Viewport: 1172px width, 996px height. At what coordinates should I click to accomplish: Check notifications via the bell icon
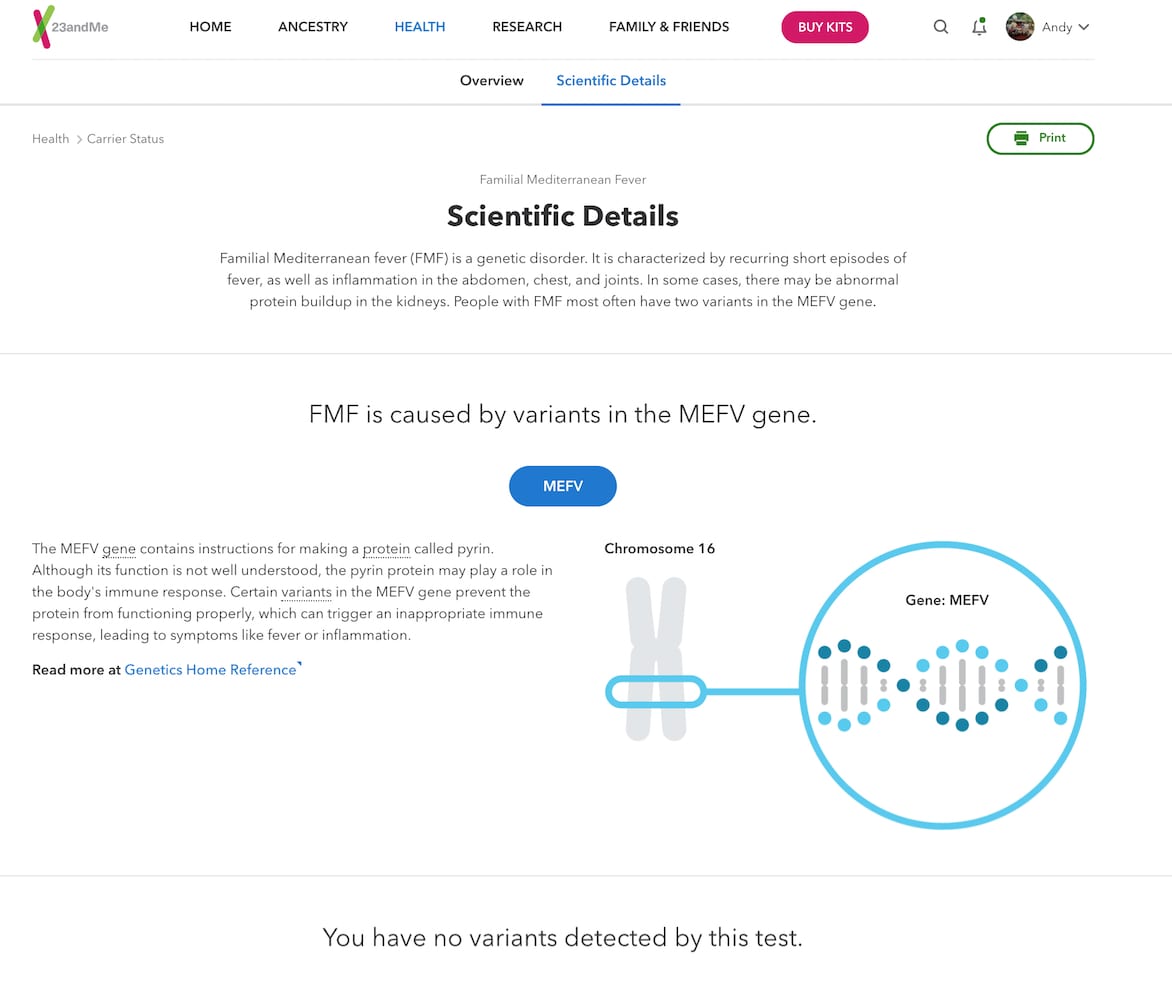pyautogui.click(x=978, y=27)
